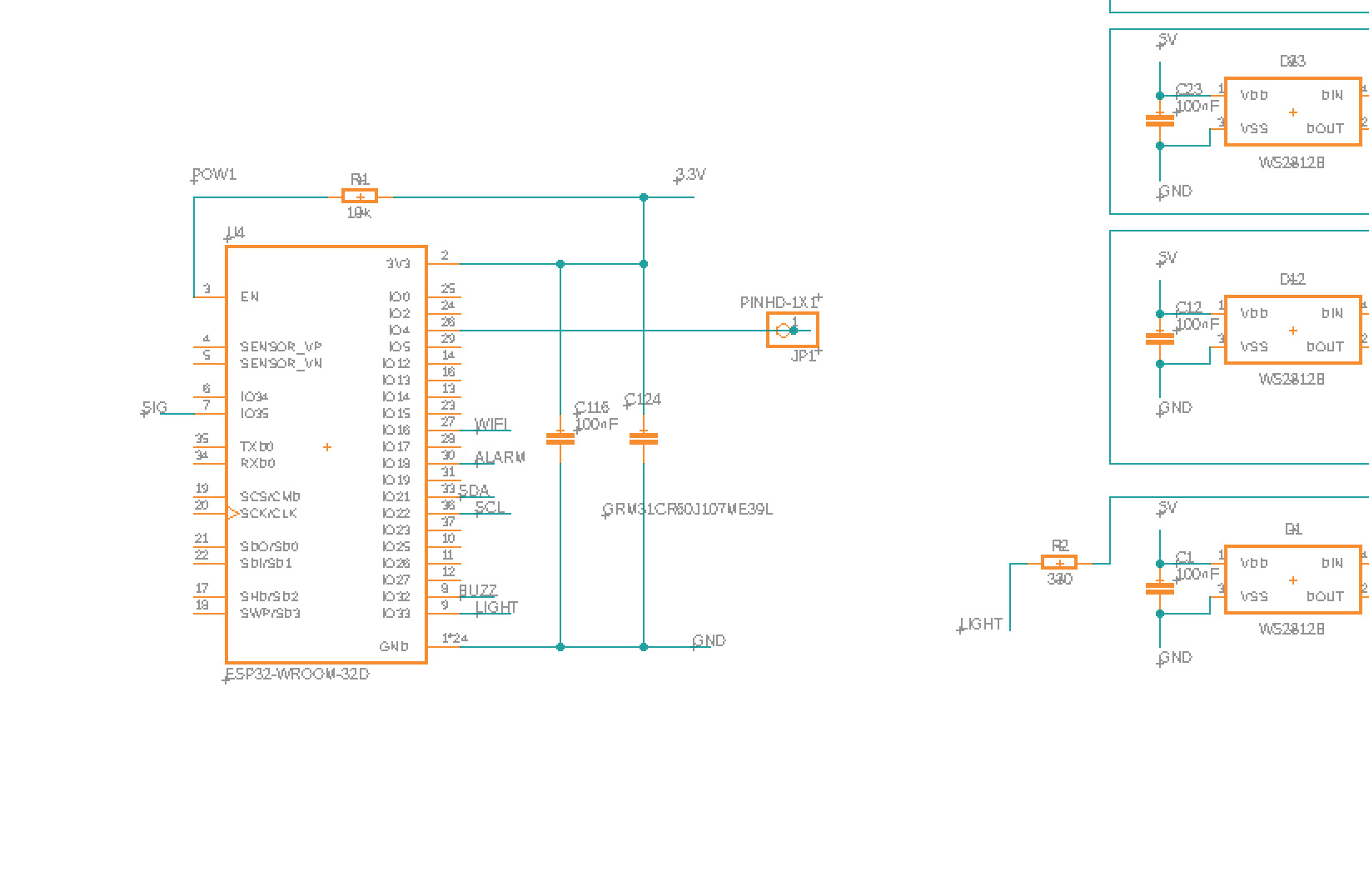Select capacitor C118 symbol
The height and width of the screenshot is (896, 1369).
(x=560, y=438)
